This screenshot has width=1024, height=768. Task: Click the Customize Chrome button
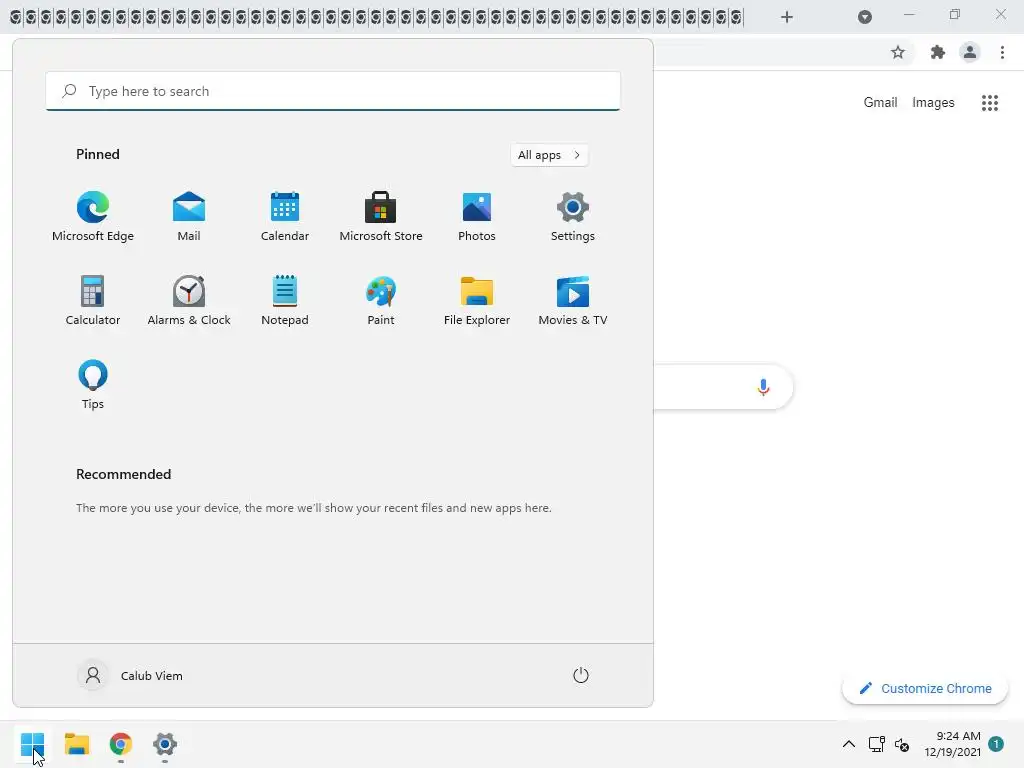click(x=925, y=688)
